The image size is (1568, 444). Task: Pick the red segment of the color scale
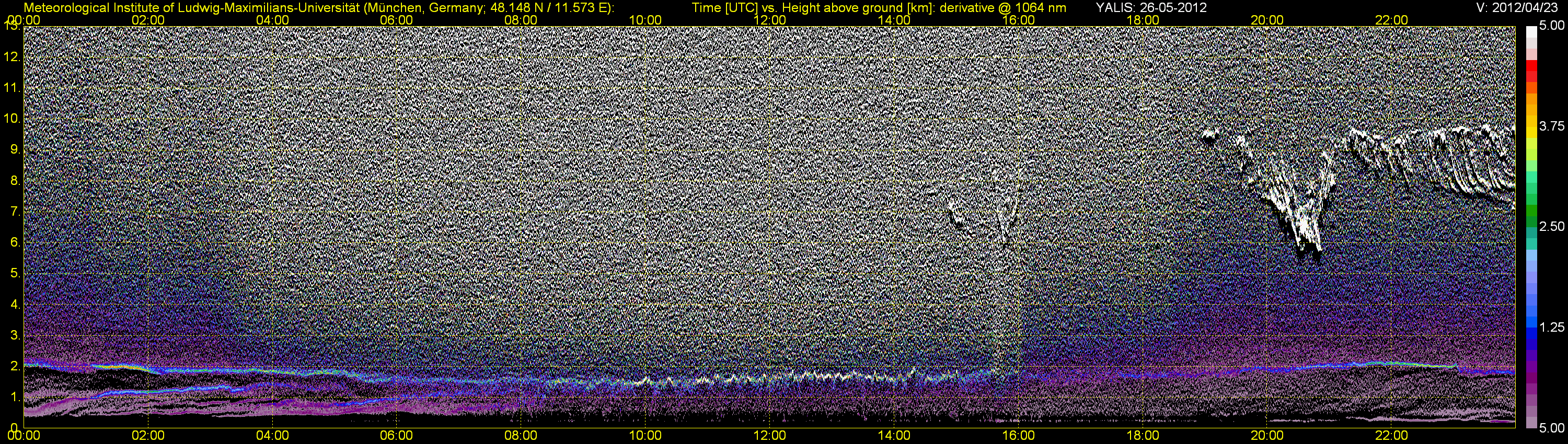tap(1531, 65)
